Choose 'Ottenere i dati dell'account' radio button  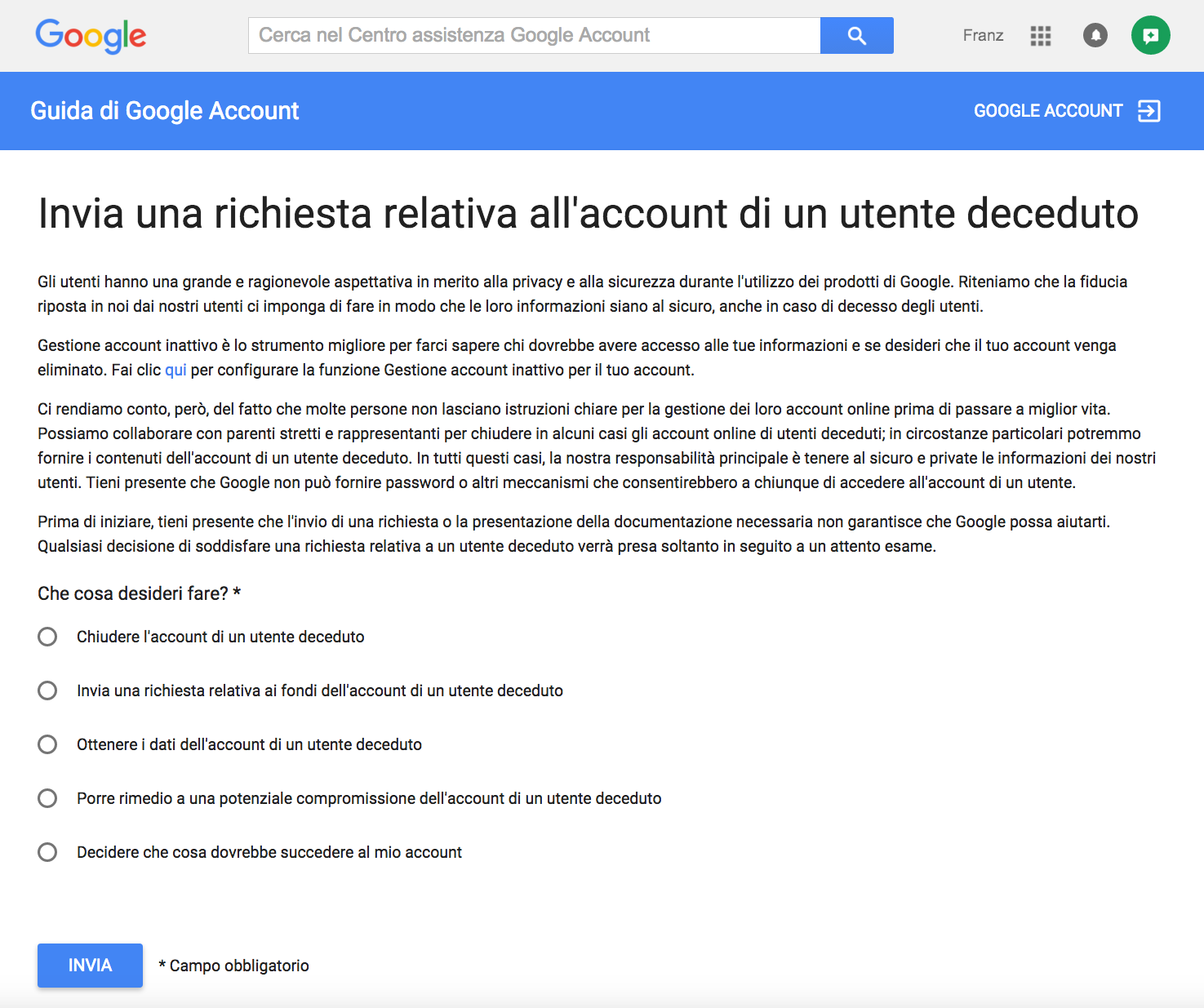[x=47, y=744]
